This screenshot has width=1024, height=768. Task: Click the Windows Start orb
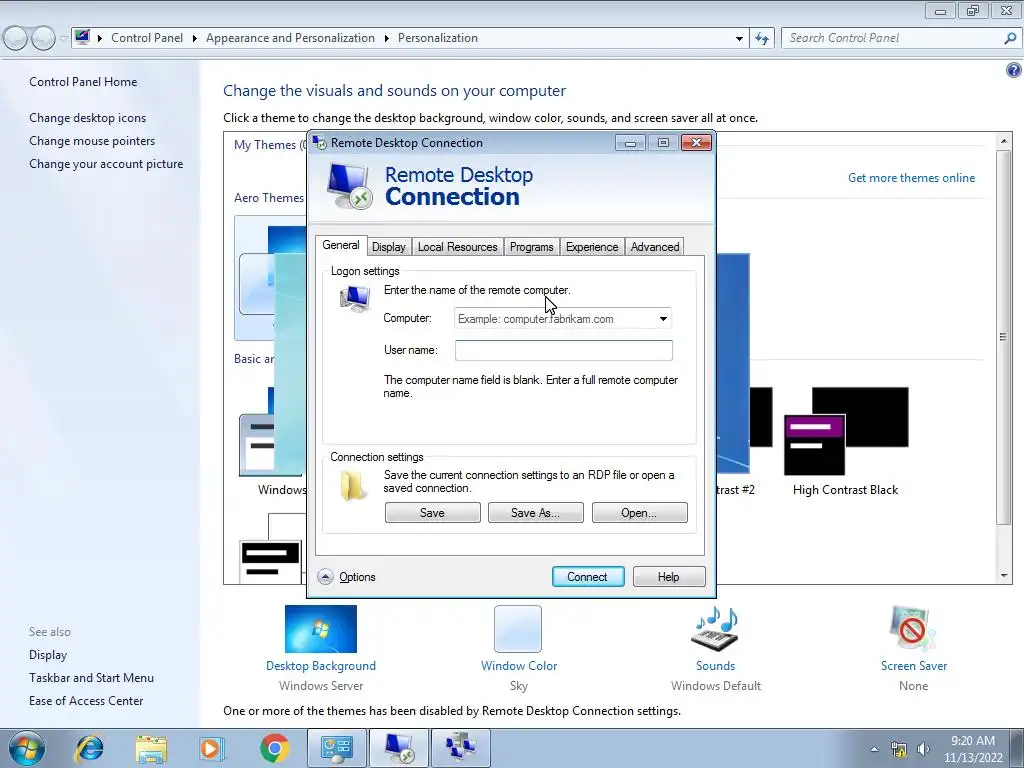(x=27, y=748)
